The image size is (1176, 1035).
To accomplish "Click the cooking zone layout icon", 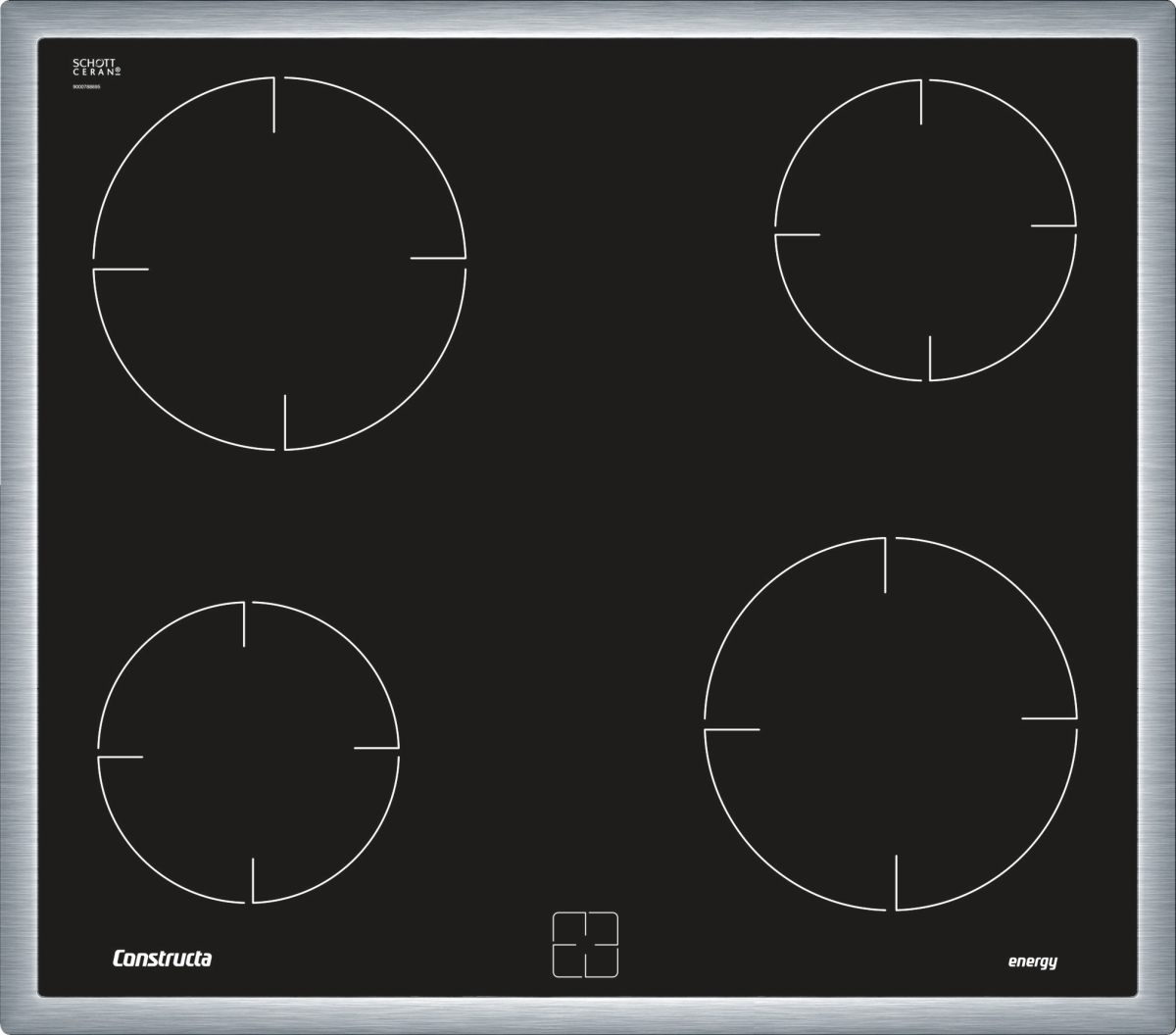I will [x=585, y=945].
